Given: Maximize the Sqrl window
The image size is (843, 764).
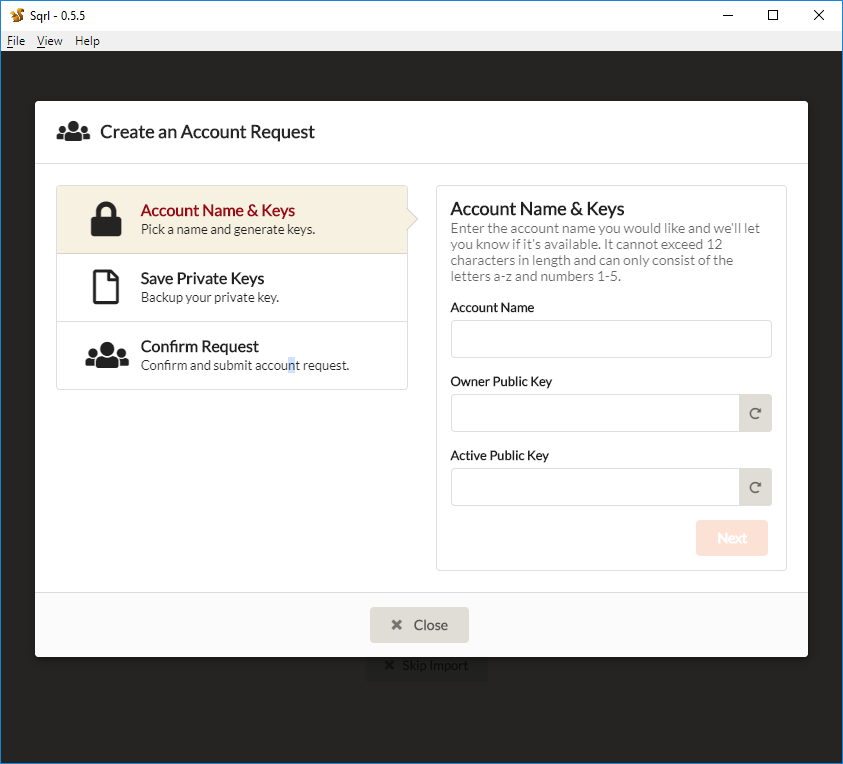Looking at the screenshot, I should coord(773,15).
